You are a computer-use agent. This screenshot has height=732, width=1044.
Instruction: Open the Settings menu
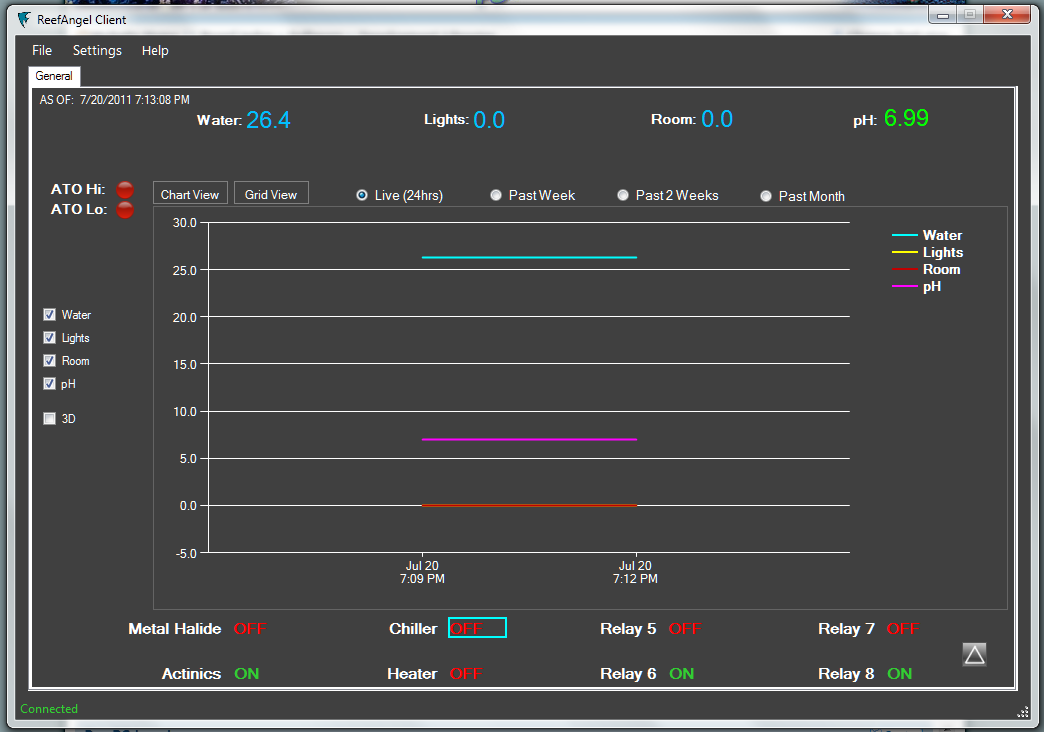click(x=97, y=51)
